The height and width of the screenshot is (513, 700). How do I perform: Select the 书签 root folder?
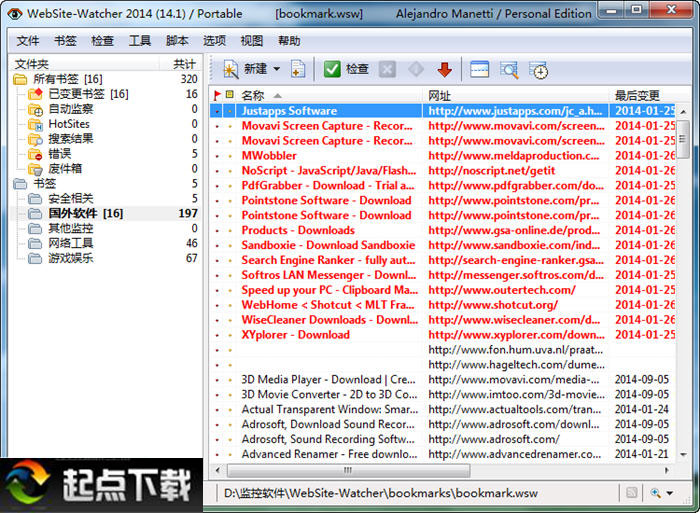tap(44, 184)
